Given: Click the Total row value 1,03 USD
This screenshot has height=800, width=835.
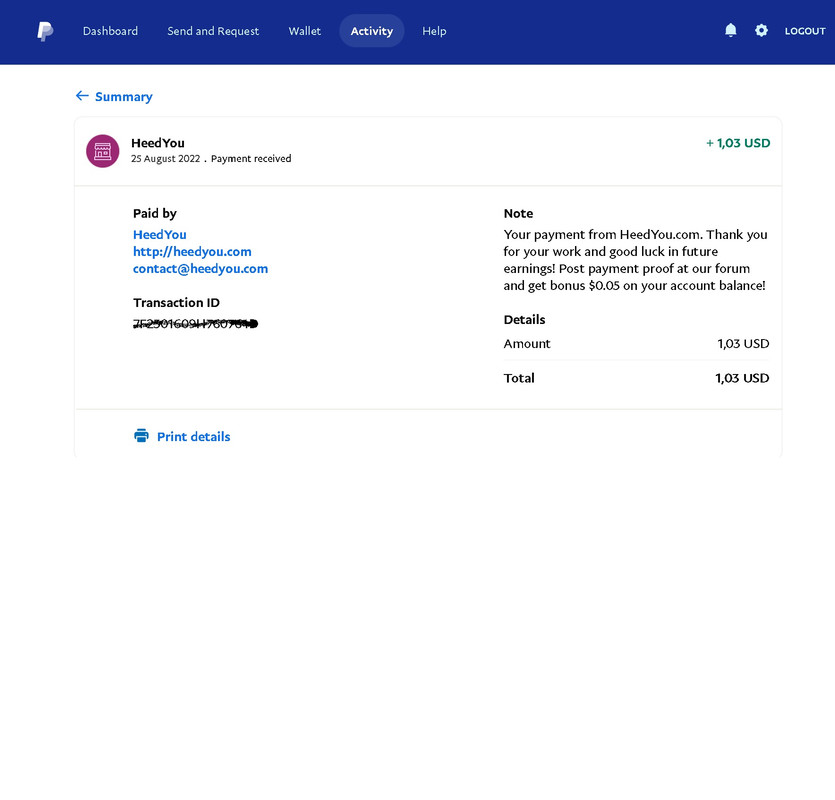Looking at the screenshot, I should point(742,378).
